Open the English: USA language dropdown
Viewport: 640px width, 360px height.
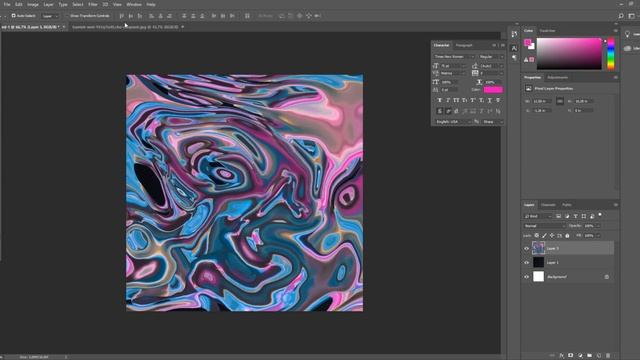(x=452, y=122)
